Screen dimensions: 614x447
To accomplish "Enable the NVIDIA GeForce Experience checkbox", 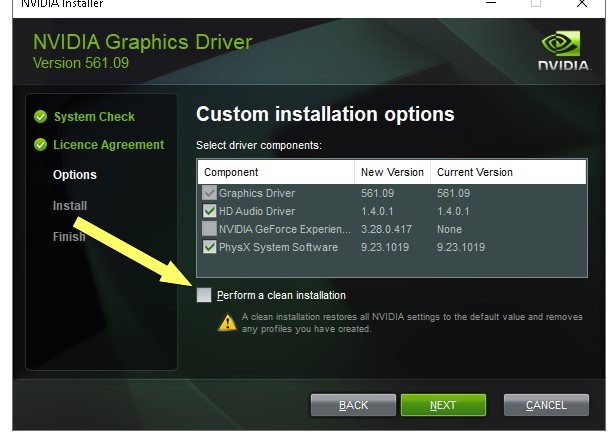I will (209, 229).
